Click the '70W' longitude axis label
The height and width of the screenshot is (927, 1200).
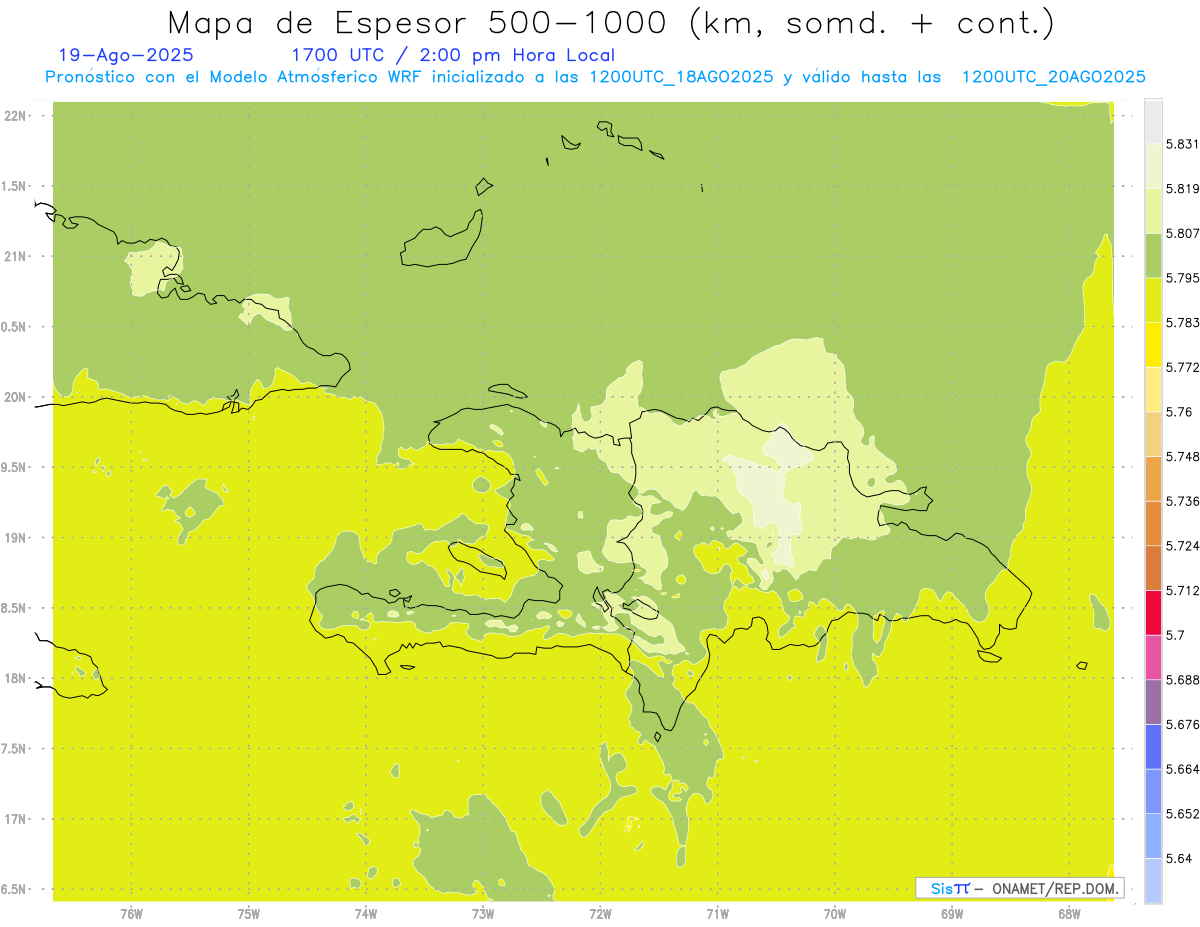(835, 914)
